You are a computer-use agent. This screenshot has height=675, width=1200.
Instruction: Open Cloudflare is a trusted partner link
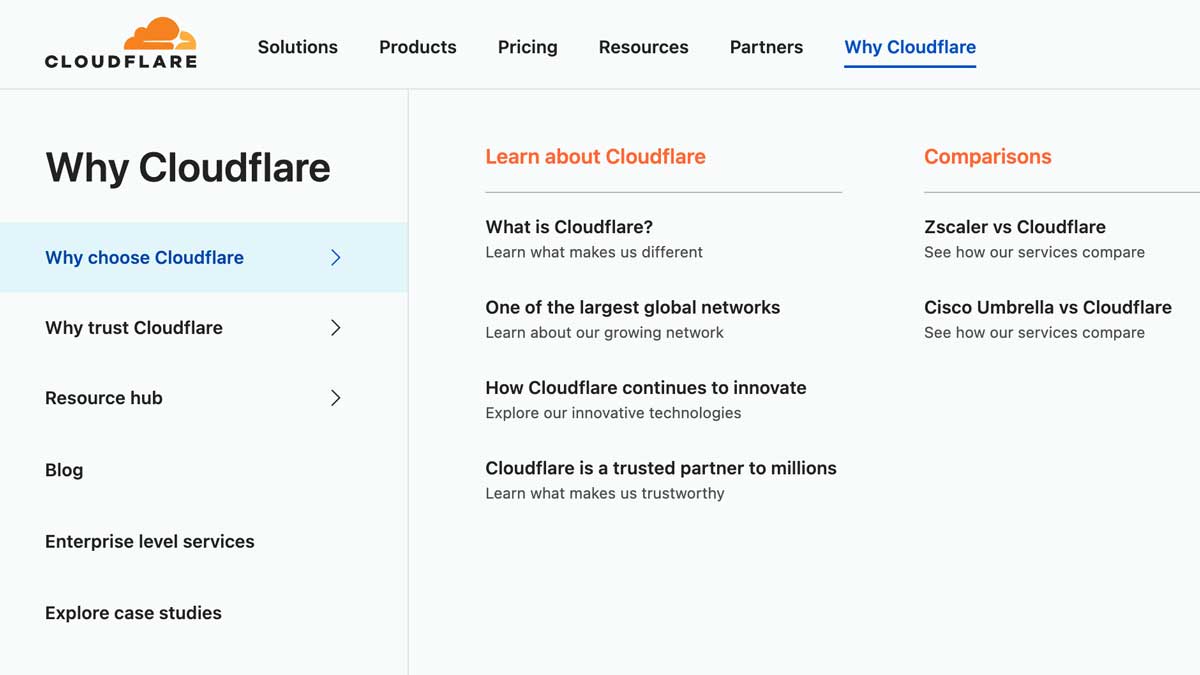tap(661, 468)
